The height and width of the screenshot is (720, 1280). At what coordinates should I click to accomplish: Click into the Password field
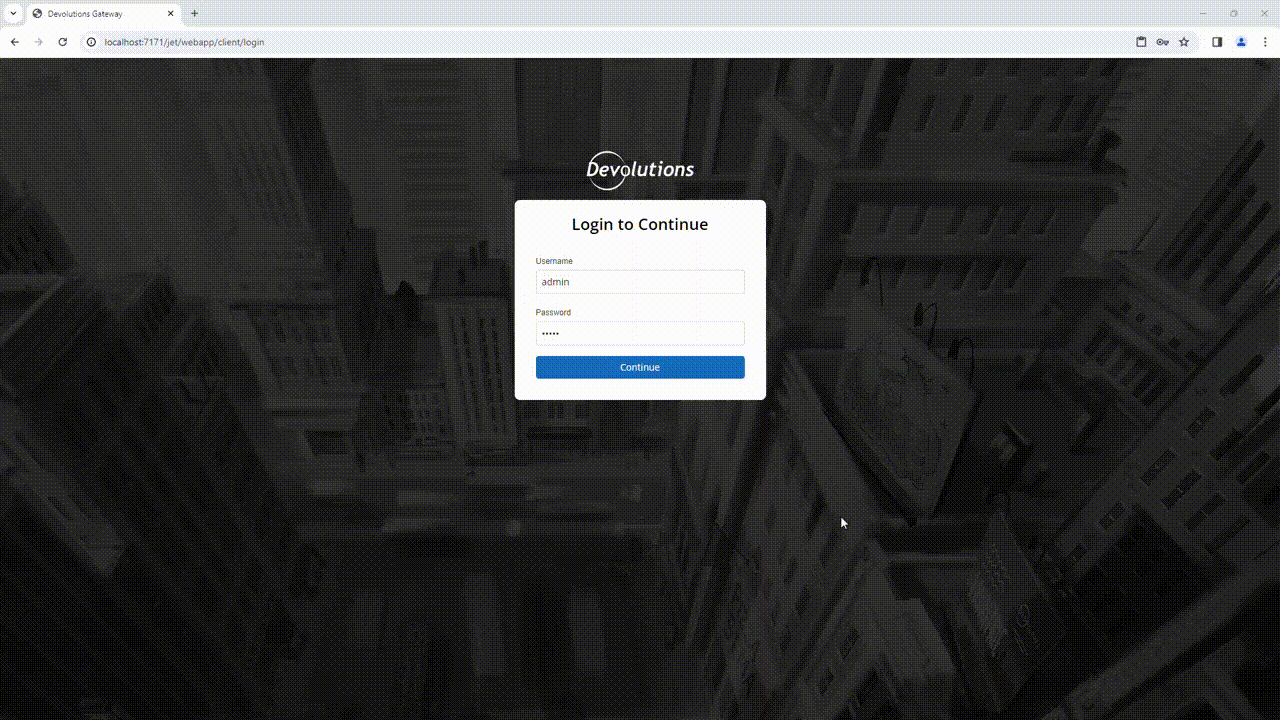click(640, 333)
